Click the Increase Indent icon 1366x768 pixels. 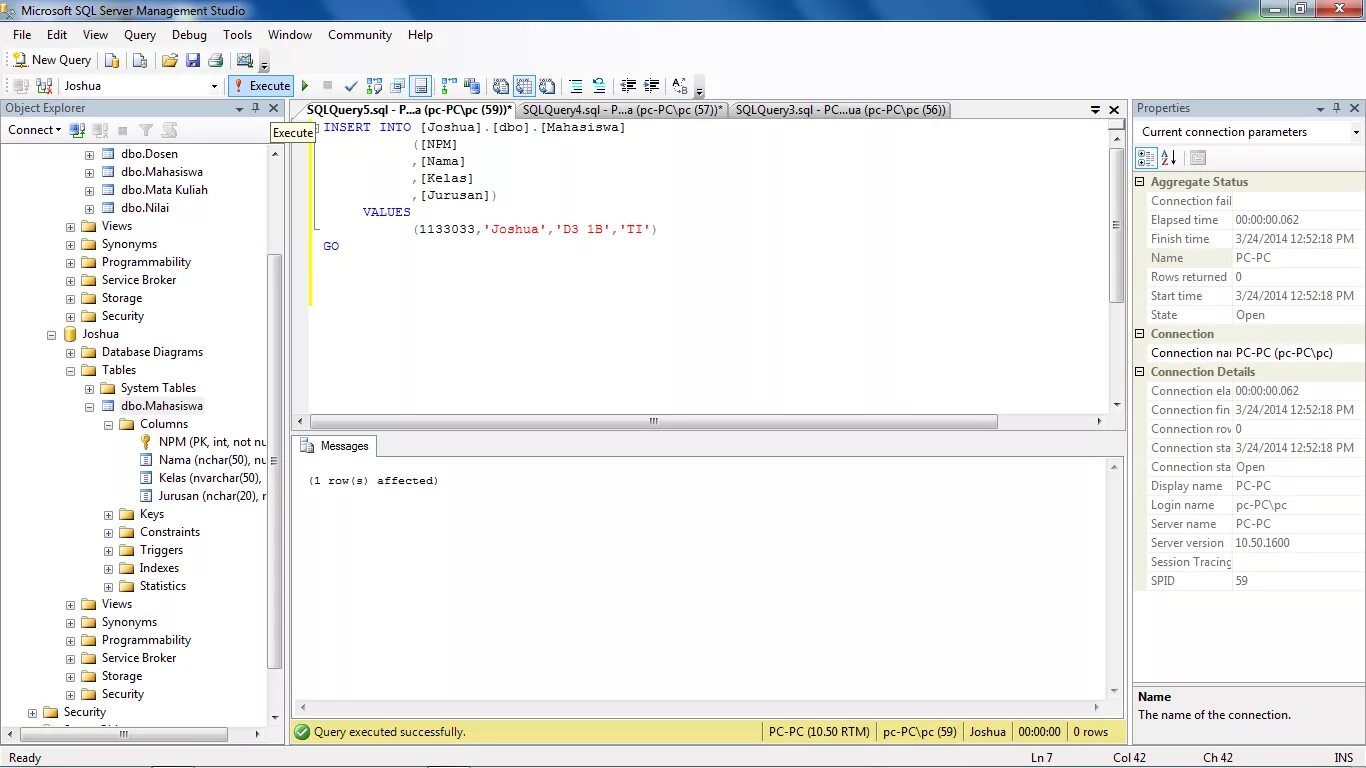coord(651,86)
